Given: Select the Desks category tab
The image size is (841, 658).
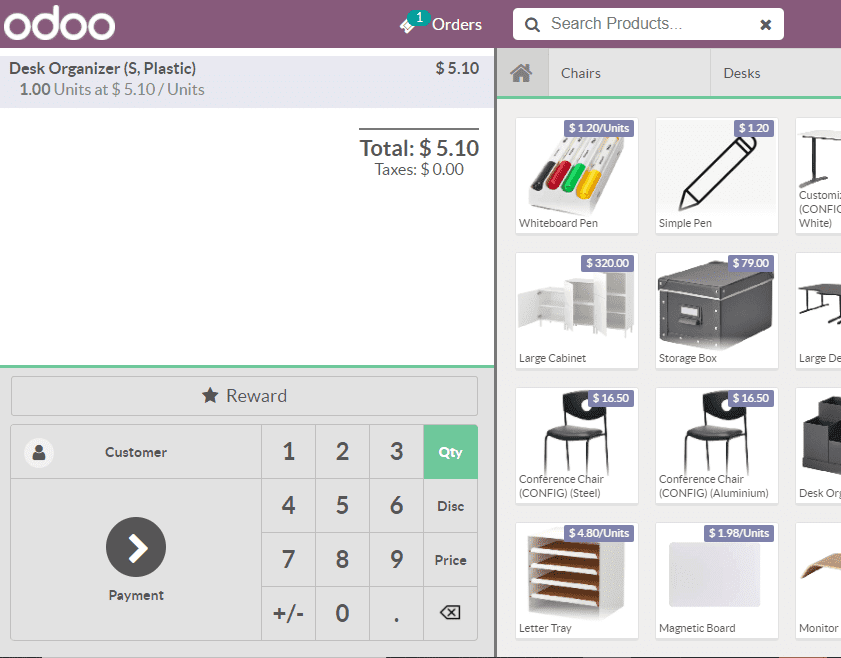Looking at the screenshot, I should point(776,73).
